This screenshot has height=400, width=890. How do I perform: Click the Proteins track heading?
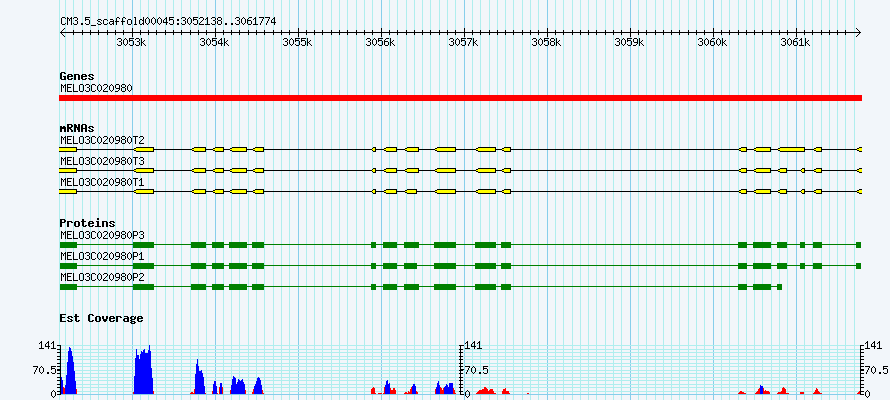[x=87, y=224]
